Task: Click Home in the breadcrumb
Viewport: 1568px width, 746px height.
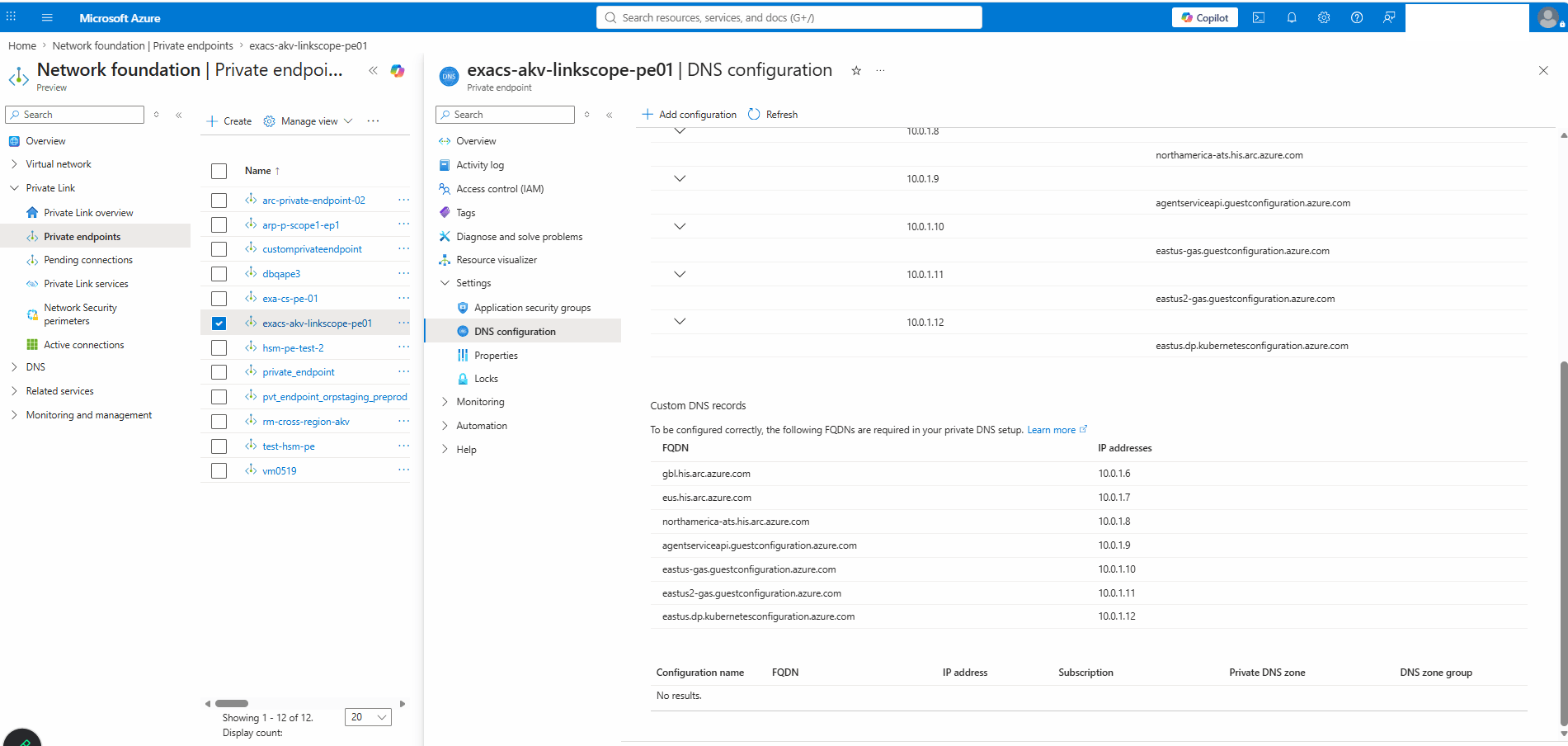Action: pos(22,46)
